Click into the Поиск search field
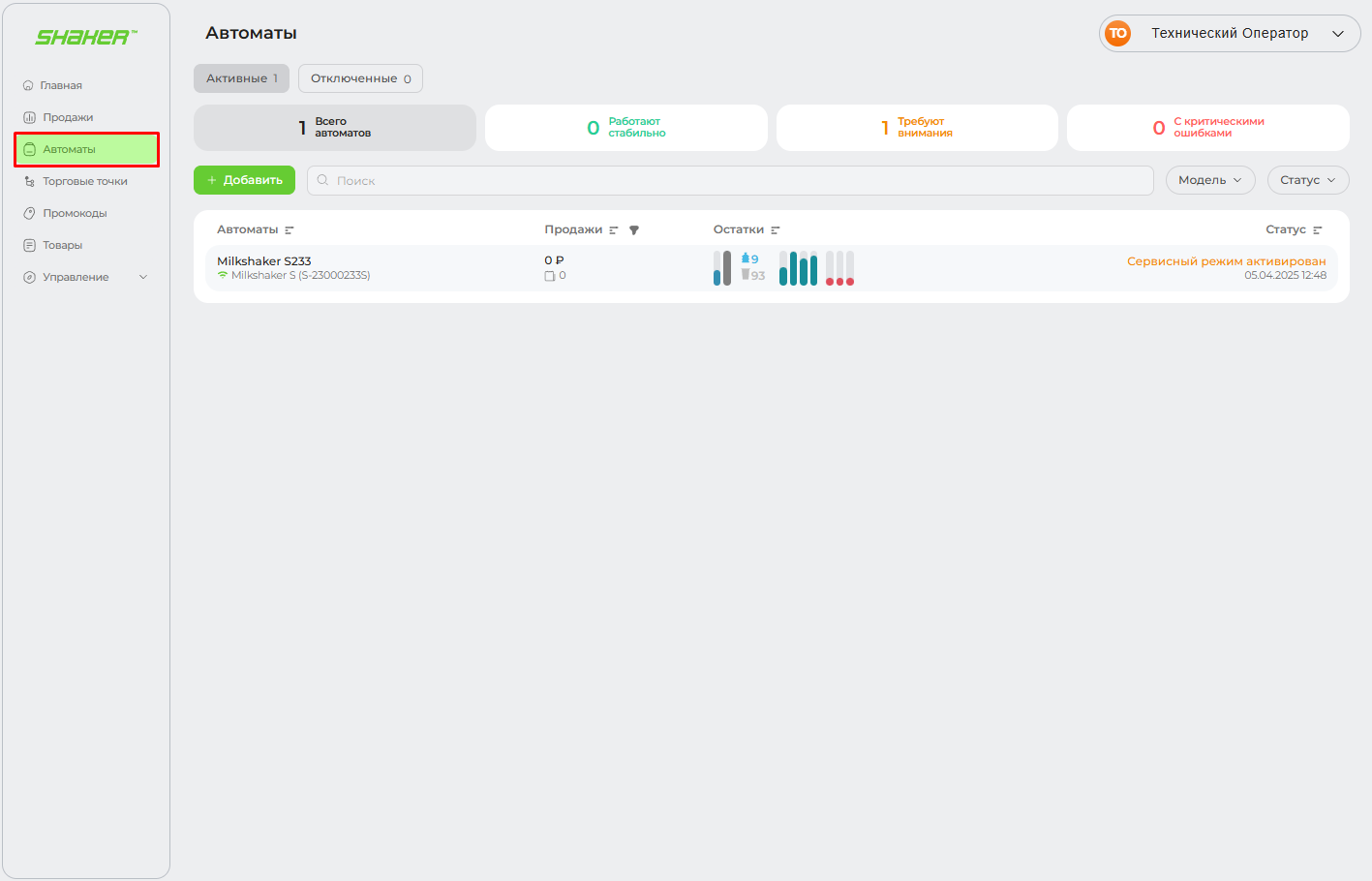 (x=736, y=180)
